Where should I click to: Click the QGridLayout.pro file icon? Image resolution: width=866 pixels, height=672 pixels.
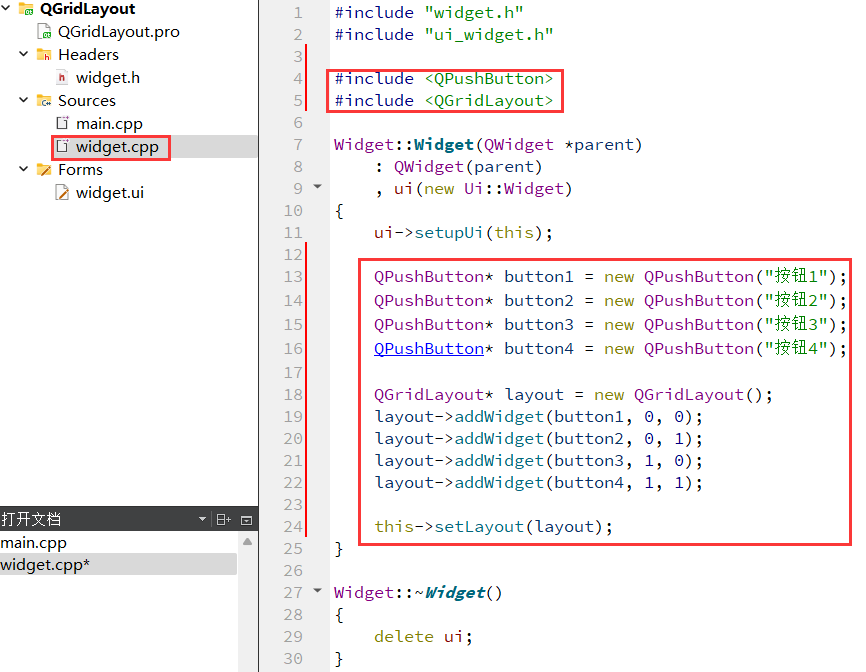point(44,31)
